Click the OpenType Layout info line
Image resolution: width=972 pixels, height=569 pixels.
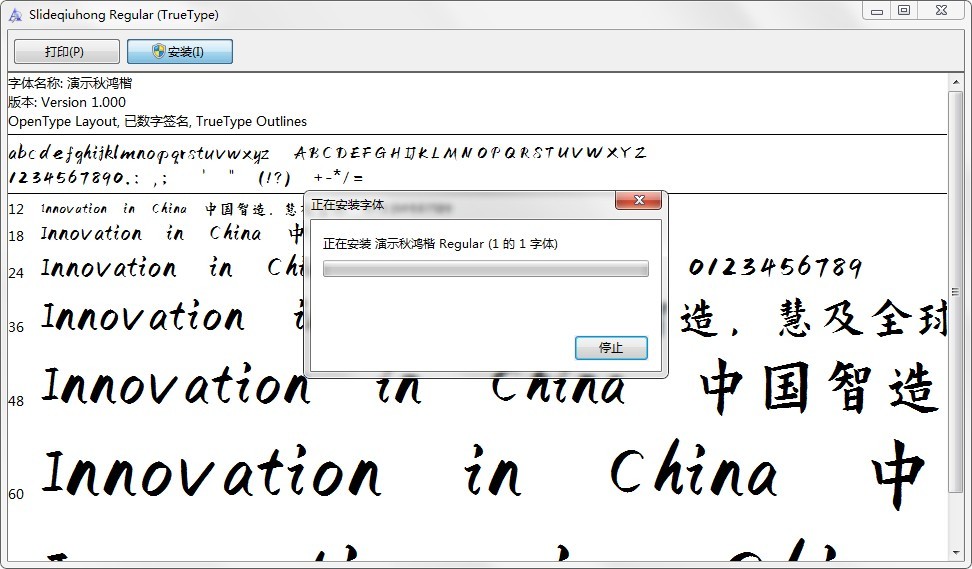[x=157, y=121]
